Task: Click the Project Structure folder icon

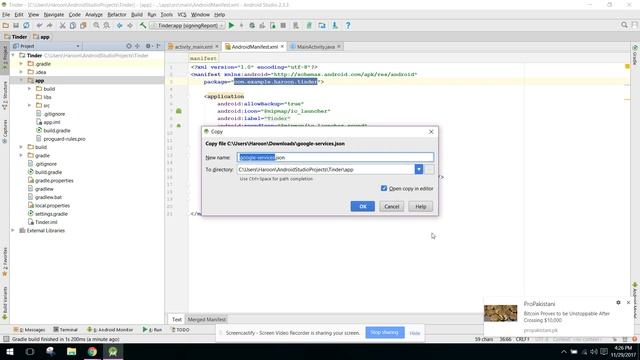Action: [x=322, y=25]
